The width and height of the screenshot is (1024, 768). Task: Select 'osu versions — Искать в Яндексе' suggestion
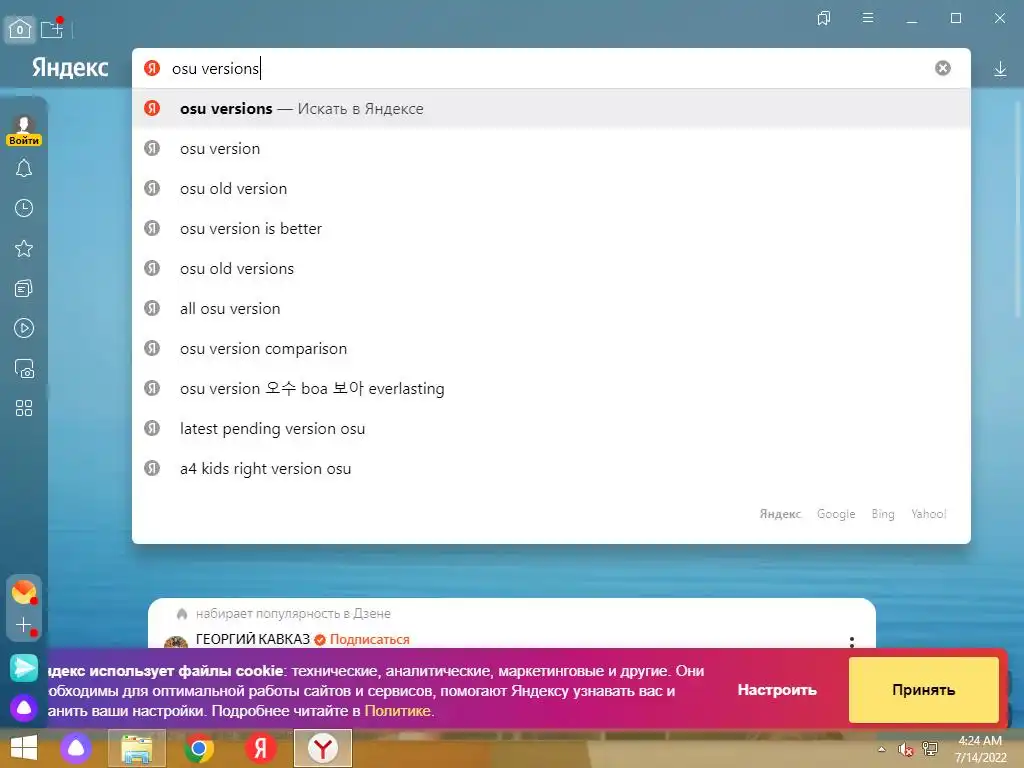tap(551, 108)
